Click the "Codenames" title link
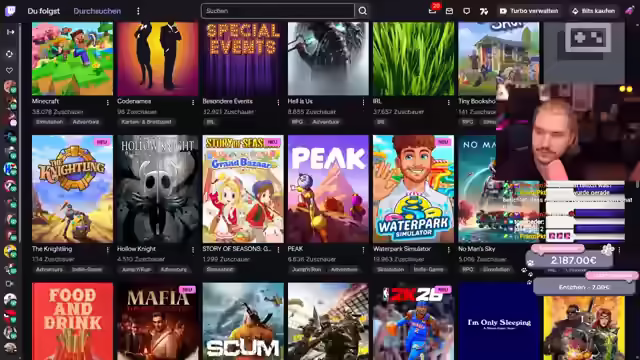This screenshot has width=640, height=360. (x=134, y=101)
